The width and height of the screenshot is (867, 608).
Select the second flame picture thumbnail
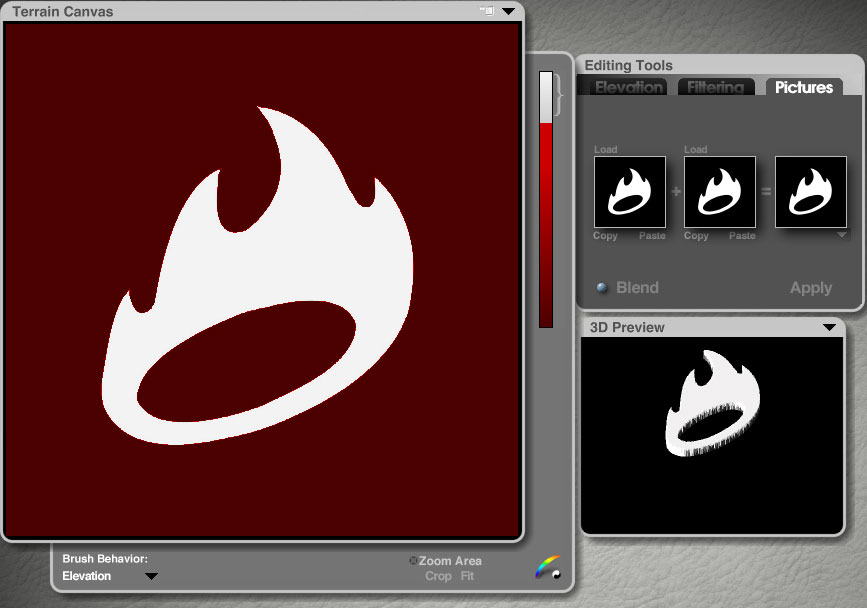point(720,192)
